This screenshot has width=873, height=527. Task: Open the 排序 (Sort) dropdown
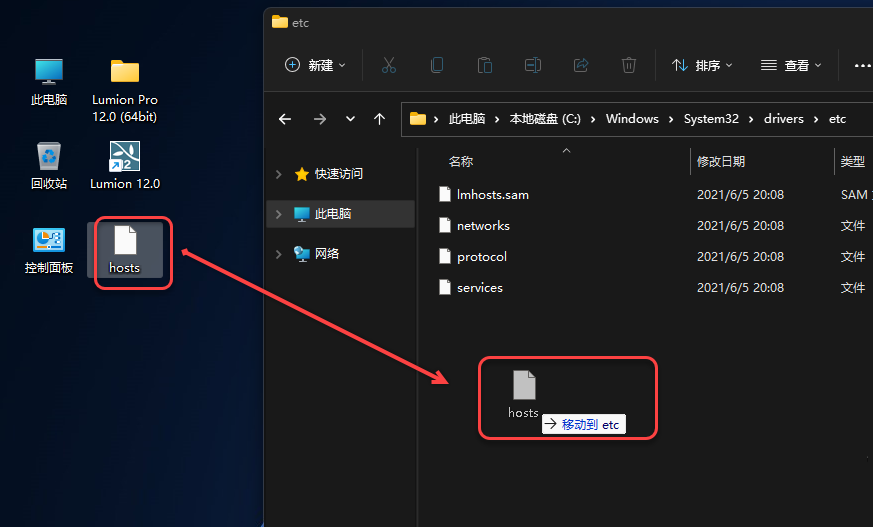click(x=702, y=65)
